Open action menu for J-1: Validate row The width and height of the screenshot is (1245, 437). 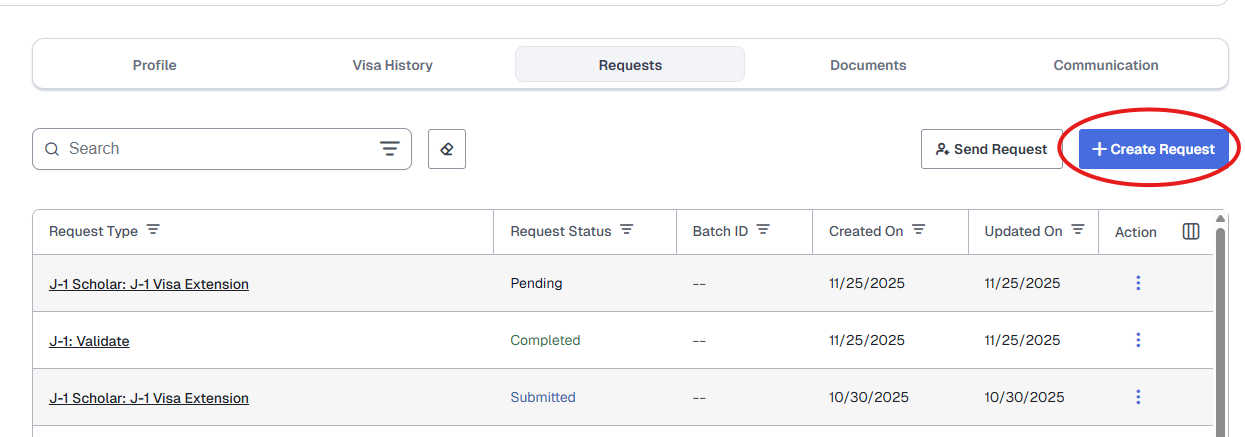click(x=1138, y=340)
